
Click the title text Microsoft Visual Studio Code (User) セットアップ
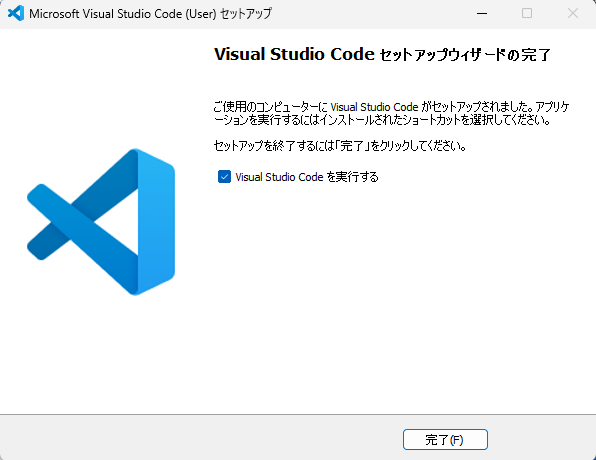pyautogui.click(x=151, y=14)
